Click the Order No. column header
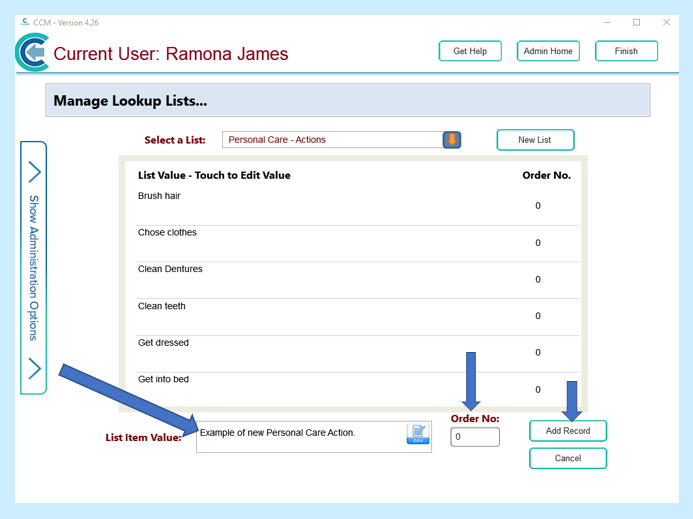The image size is (693, 519). tap(546, 176)
